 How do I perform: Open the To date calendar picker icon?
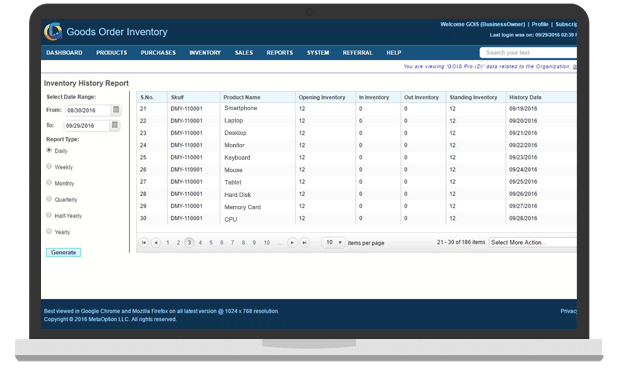click(115, 125)
